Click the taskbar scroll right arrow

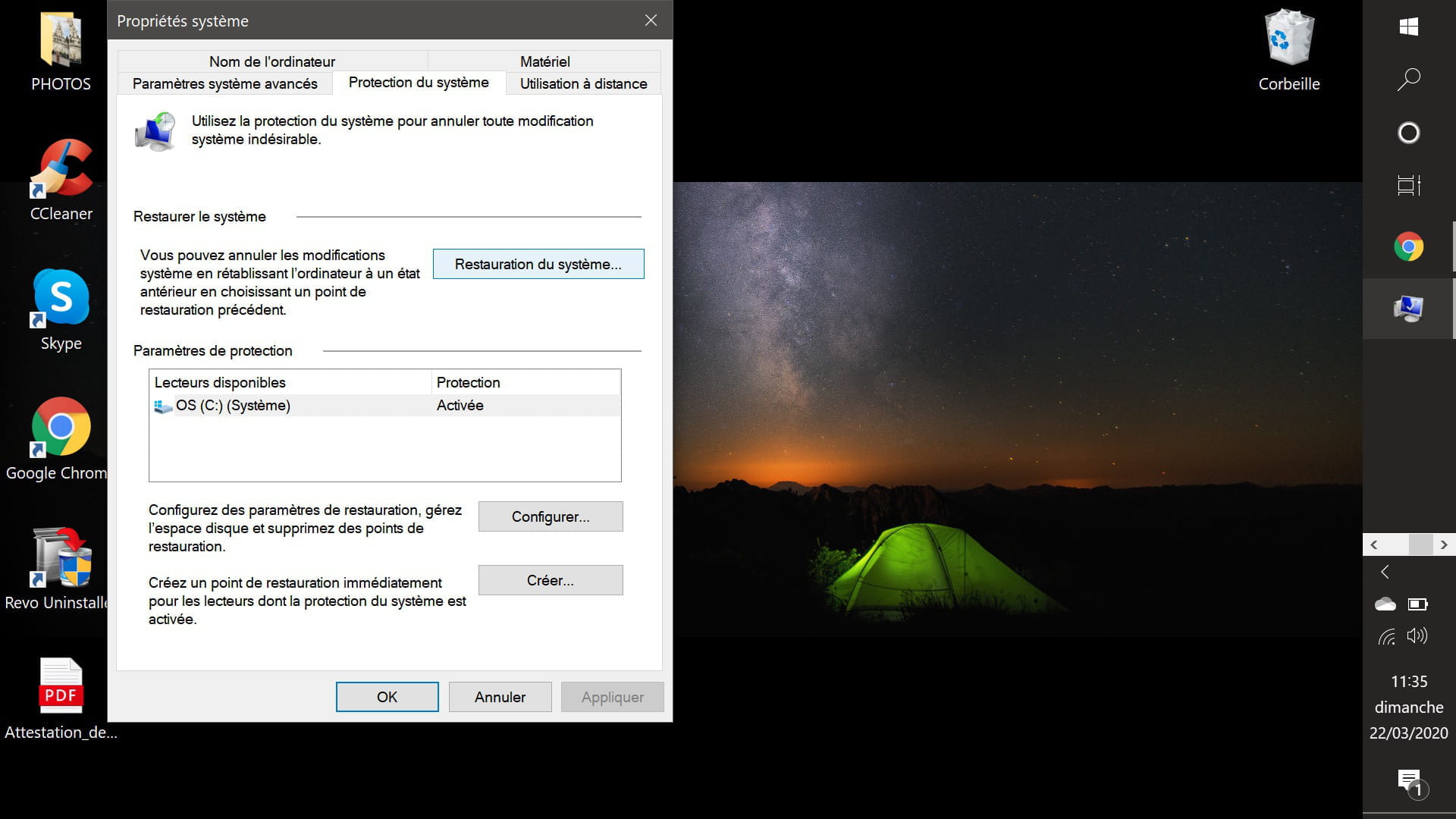pos(1444,544)
